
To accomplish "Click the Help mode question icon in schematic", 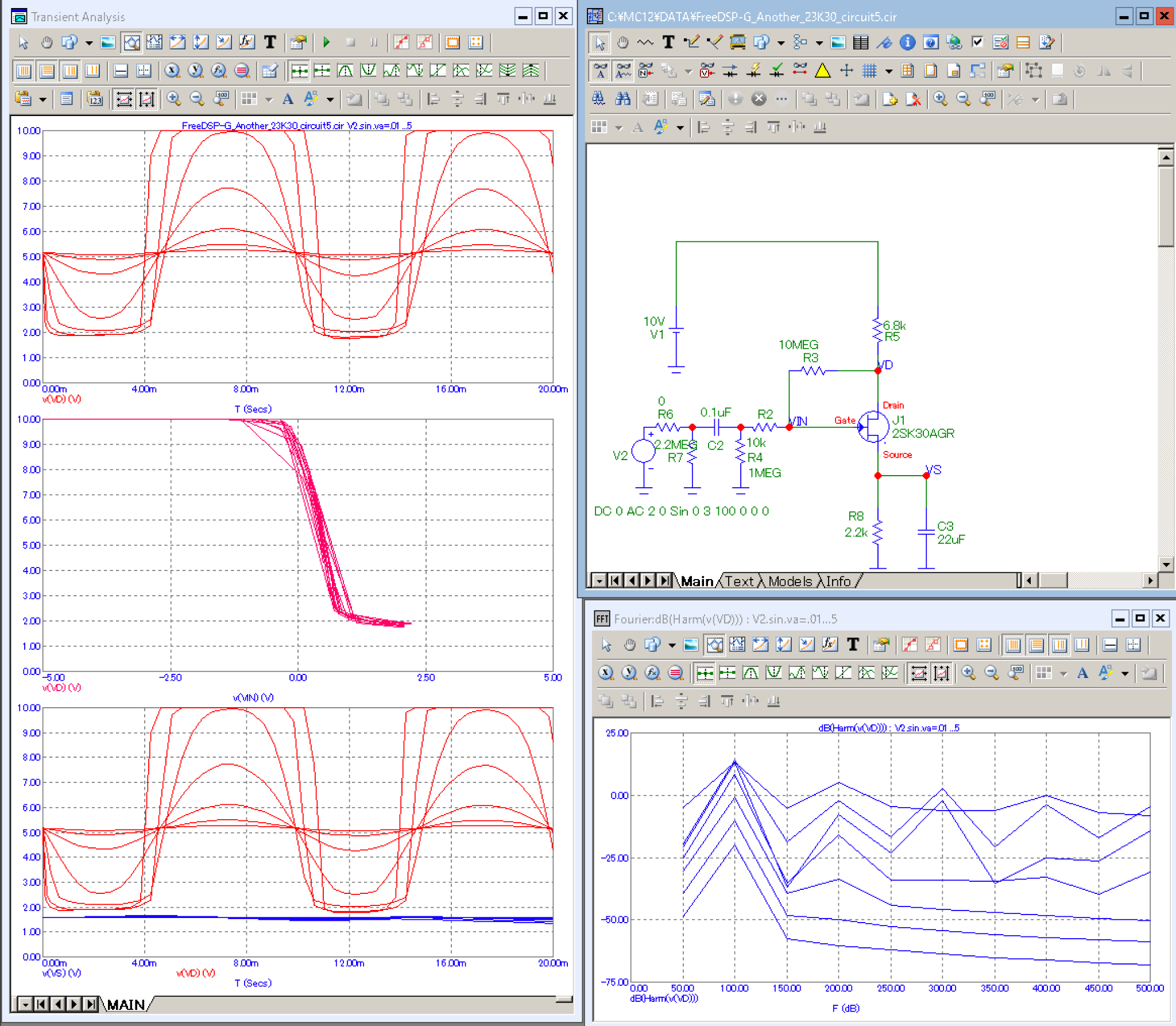I will point(931,42).
